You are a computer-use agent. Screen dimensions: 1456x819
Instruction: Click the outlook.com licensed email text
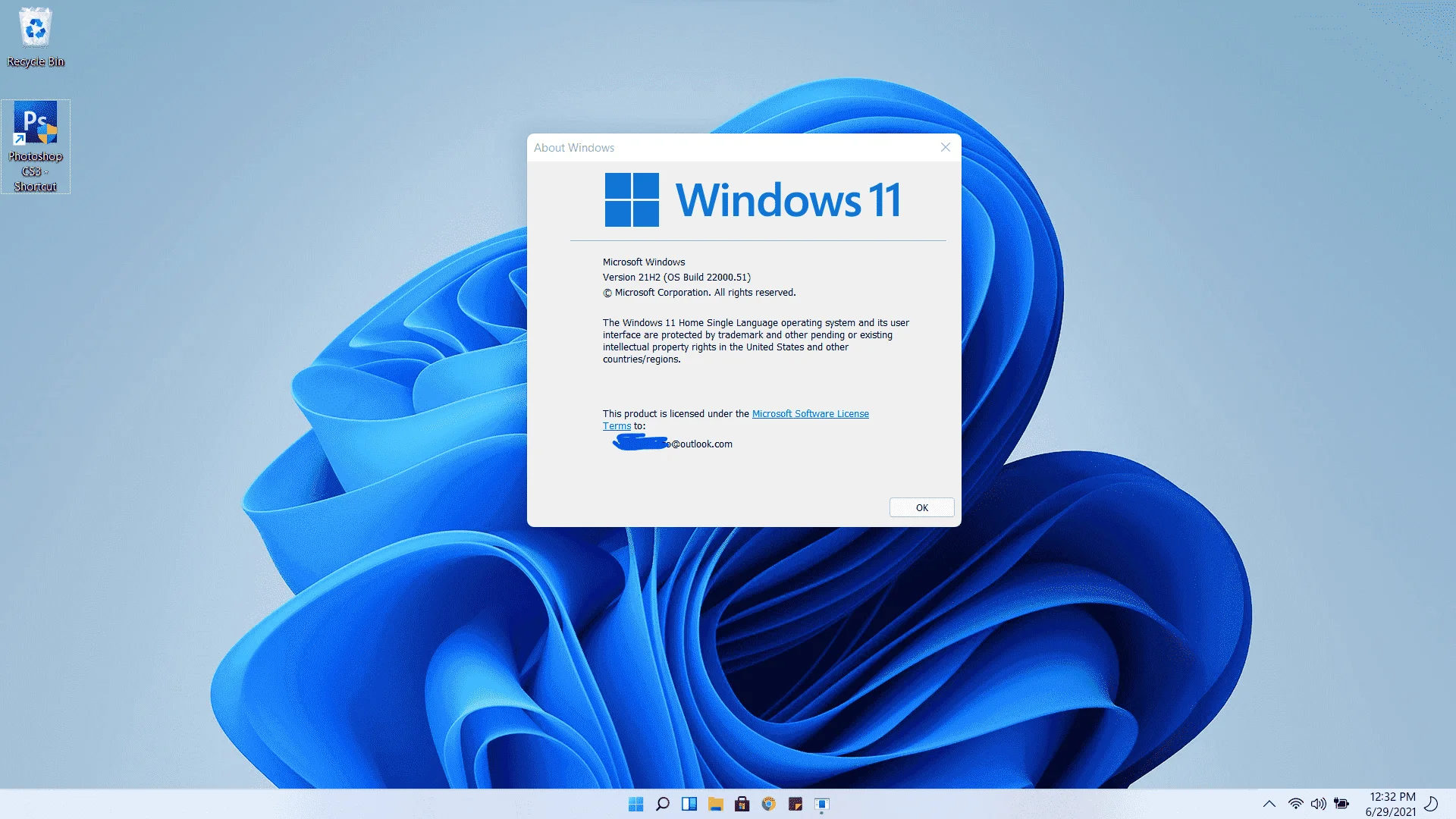672,444
